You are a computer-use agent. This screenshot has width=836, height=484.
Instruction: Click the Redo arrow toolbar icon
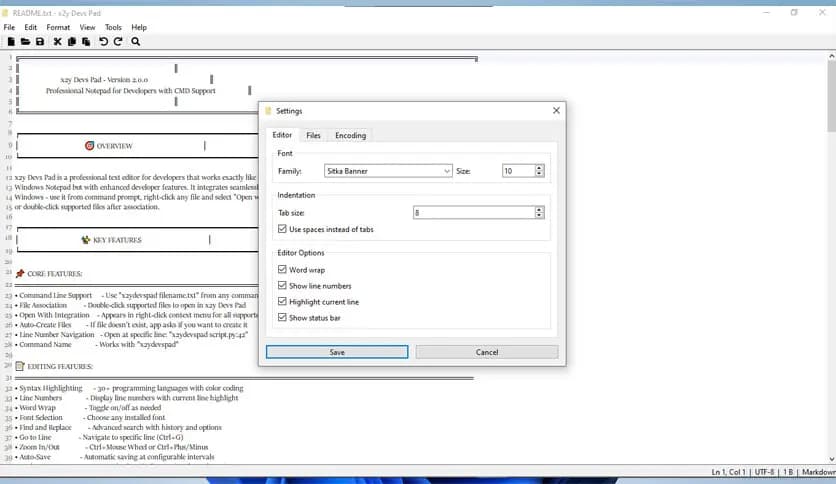coord(118,42)
